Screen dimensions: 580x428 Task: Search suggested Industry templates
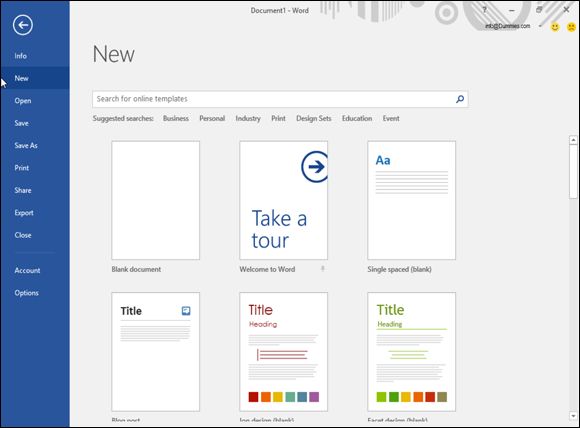pos(248,118)
